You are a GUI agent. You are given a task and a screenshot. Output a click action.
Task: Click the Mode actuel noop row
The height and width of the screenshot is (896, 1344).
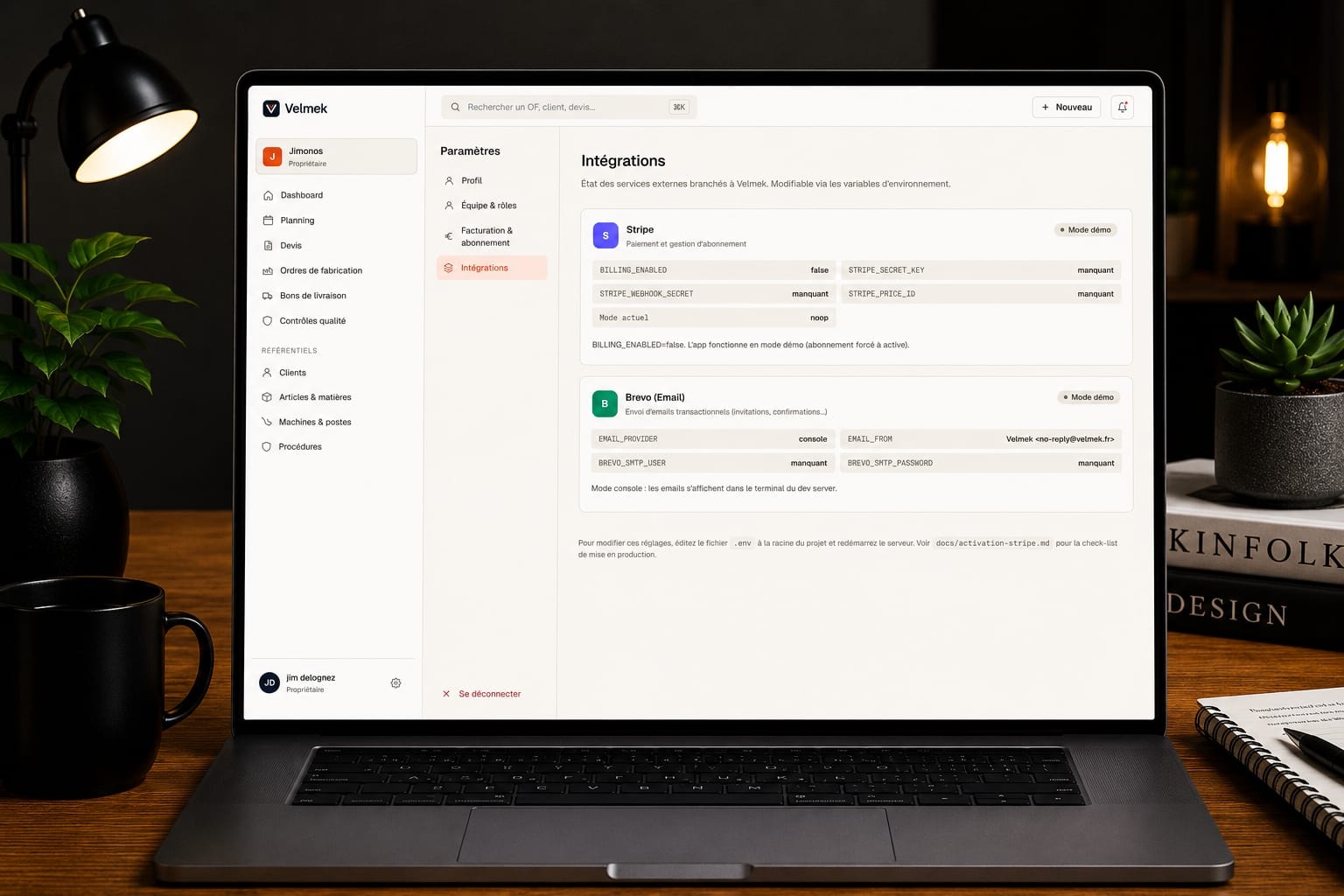(x=714, y=318)
